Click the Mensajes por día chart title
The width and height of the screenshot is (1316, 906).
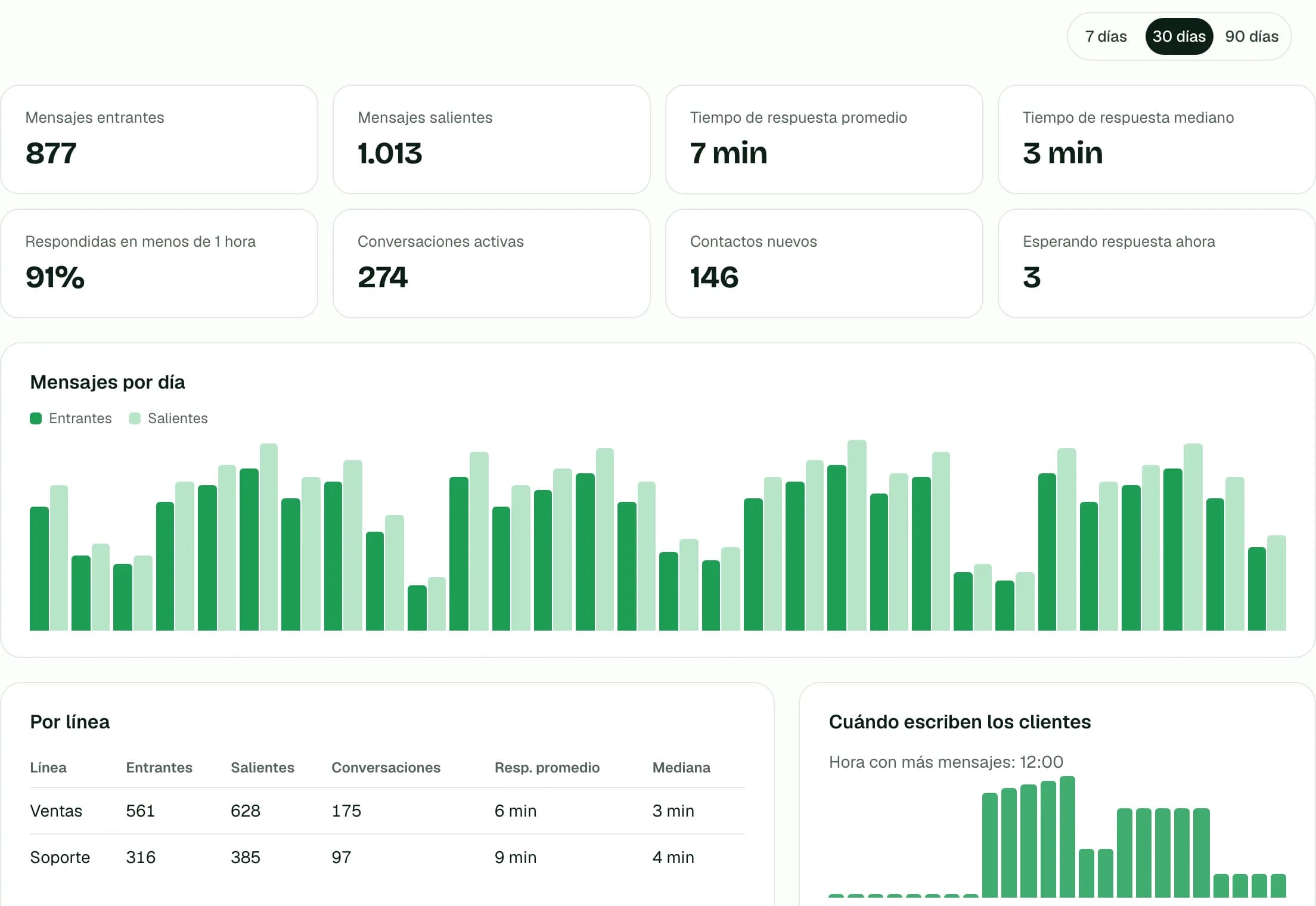pyautogui.click(x=107, y=382)
